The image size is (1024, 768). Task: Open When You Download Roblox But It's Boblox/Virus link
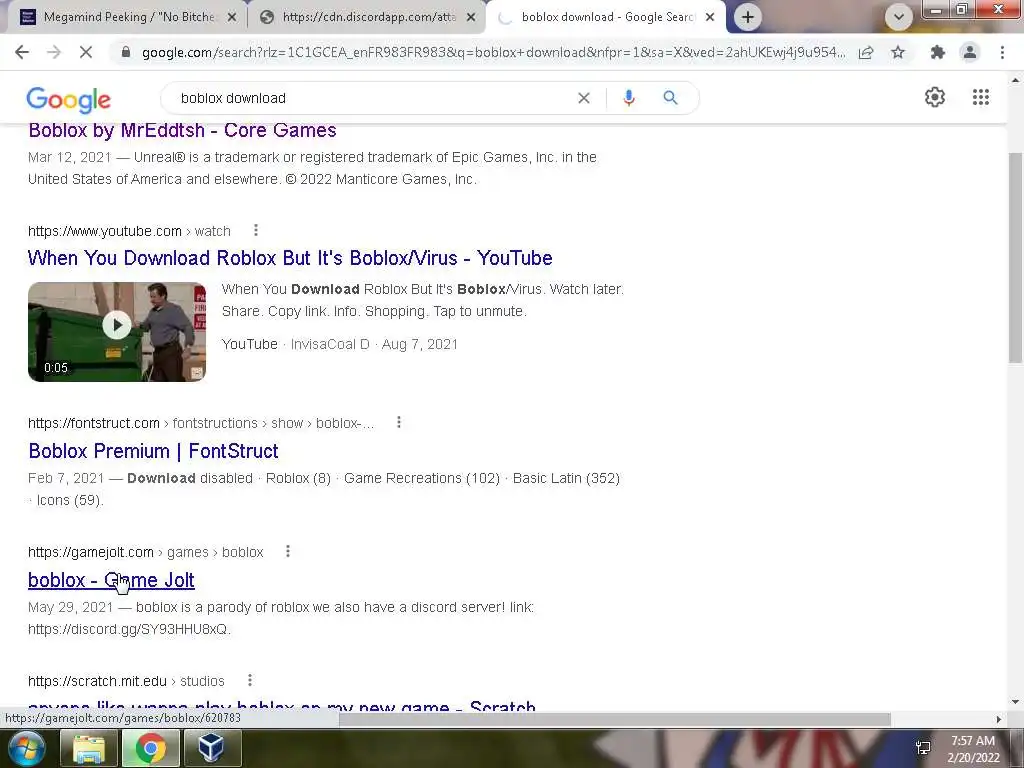click(x=290, y=258)
